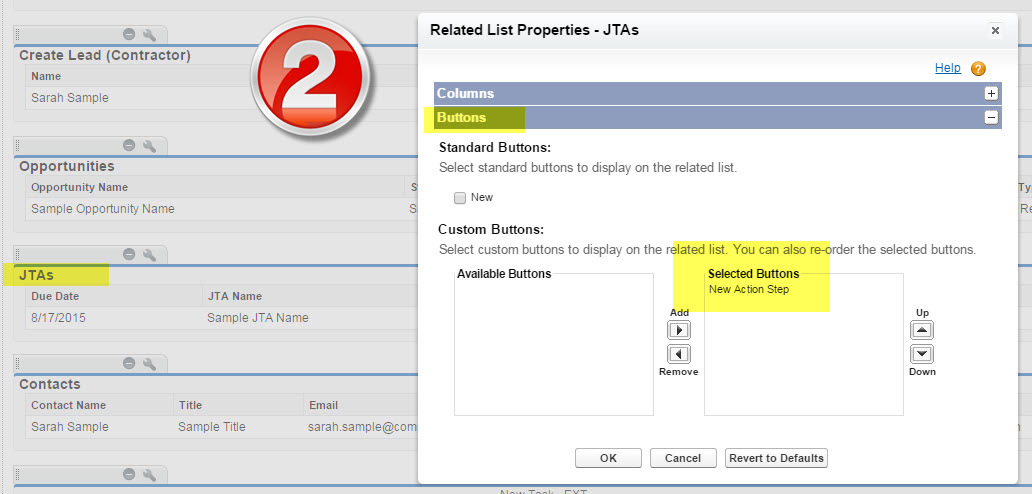Open wrench properties for JTAs list
This screenshot has height=494, width=1032.
click(x=149, y=254)
